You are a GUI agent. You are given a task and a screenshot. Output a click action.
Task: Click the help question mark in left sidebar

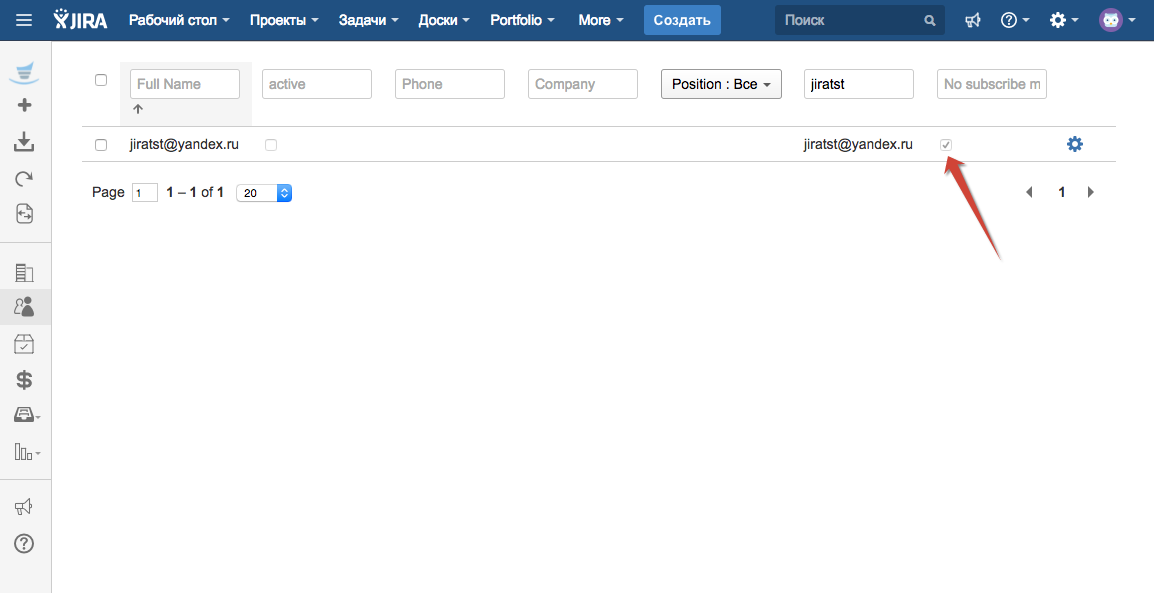point(25,544)
